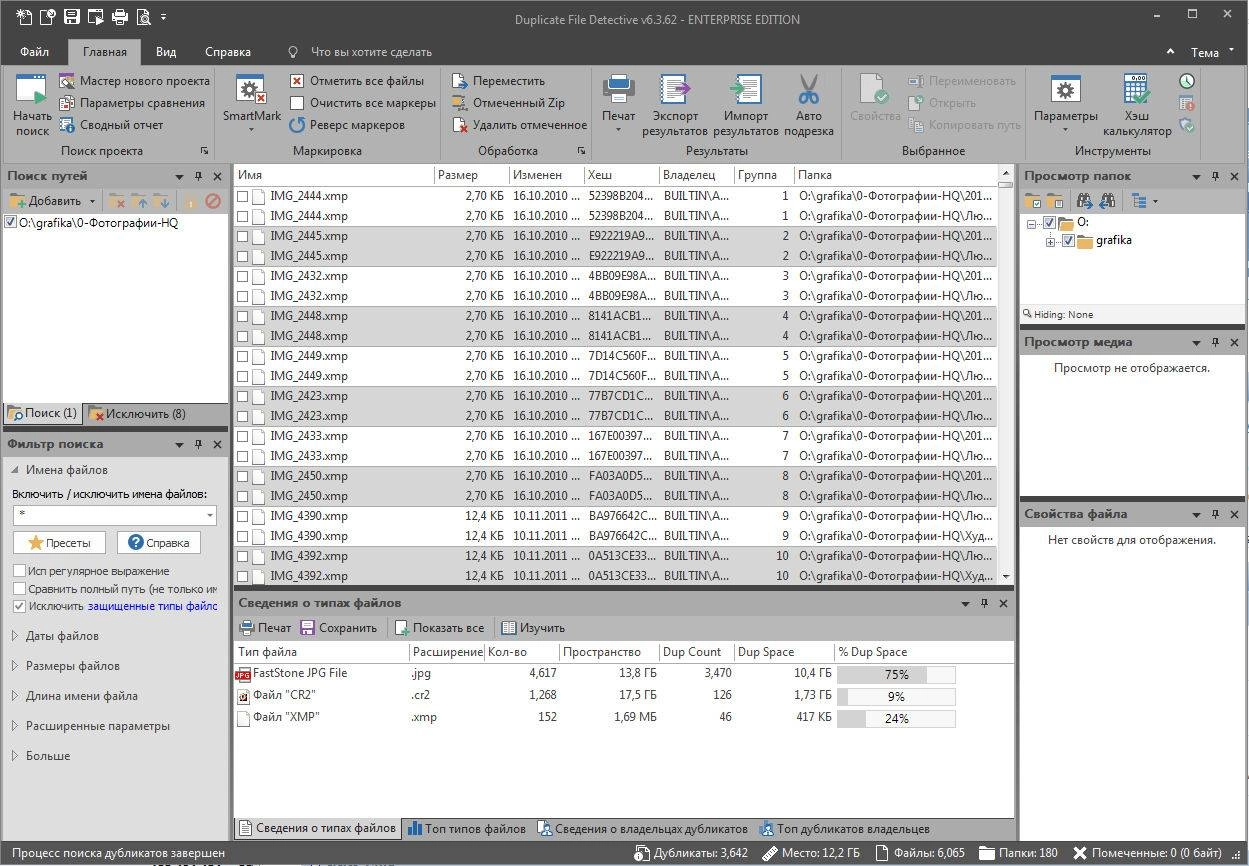The height and width of the screenshot is (866, 1249).
Task: Click the clock scheduler icon in Инструменты
Action: tap(1187, 81)
